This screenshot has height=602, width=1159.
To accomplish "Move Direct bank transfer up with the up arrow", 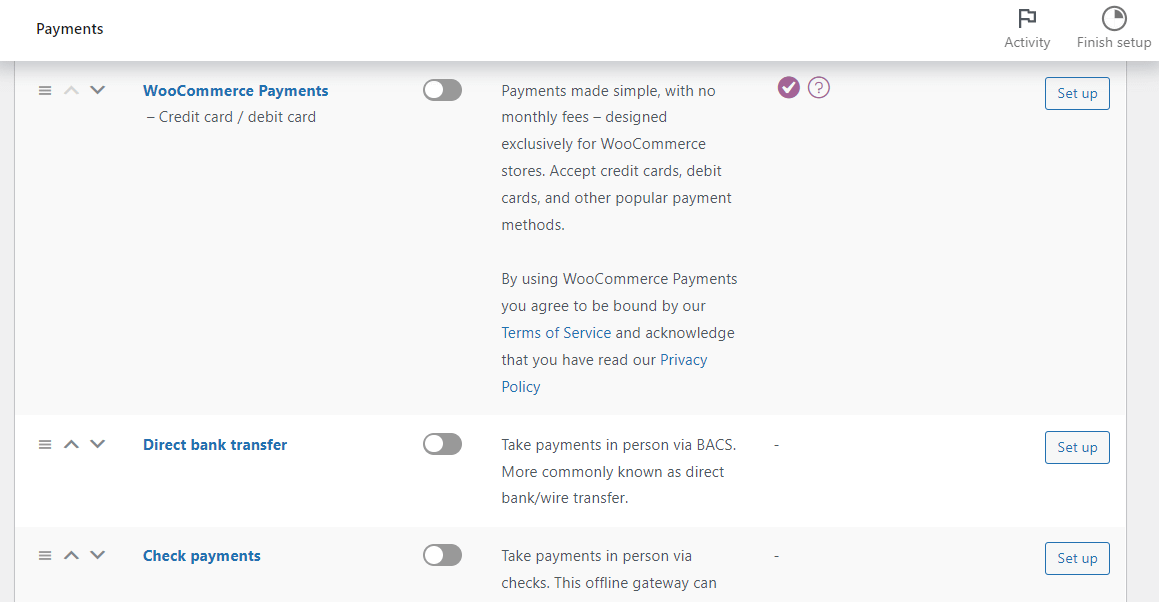I will (71, 444).
